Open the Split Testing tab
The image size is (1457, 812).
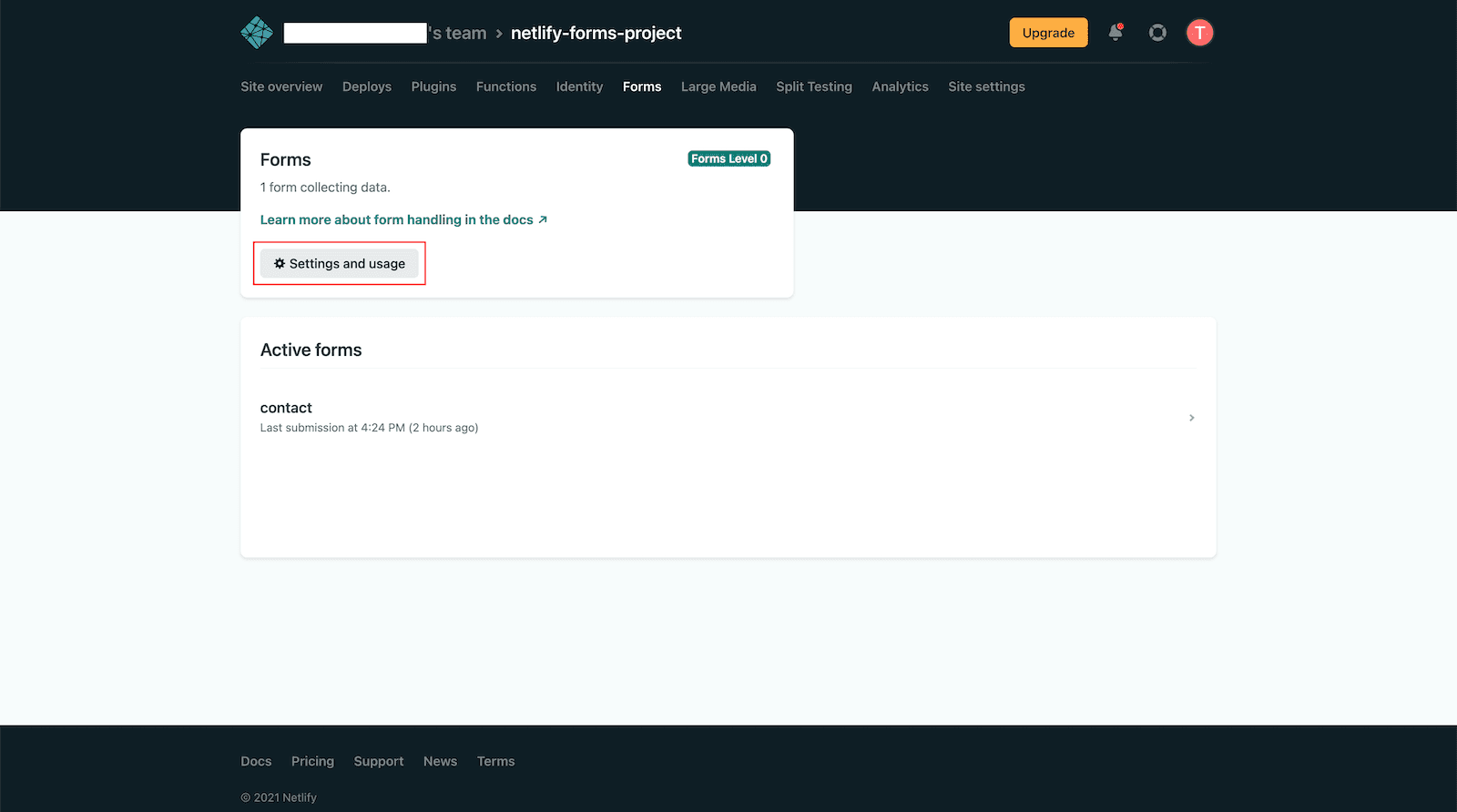pyautogui.click(x=814, y=86)
